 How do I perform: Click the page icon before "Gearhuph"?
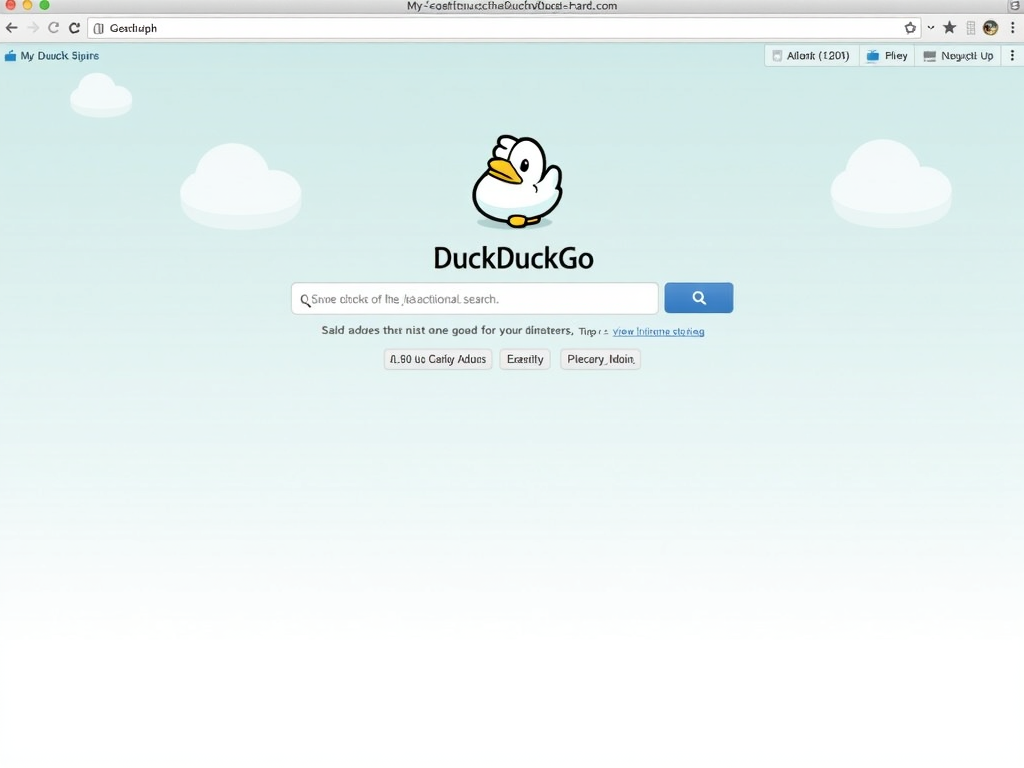click(x=99, y=28)
